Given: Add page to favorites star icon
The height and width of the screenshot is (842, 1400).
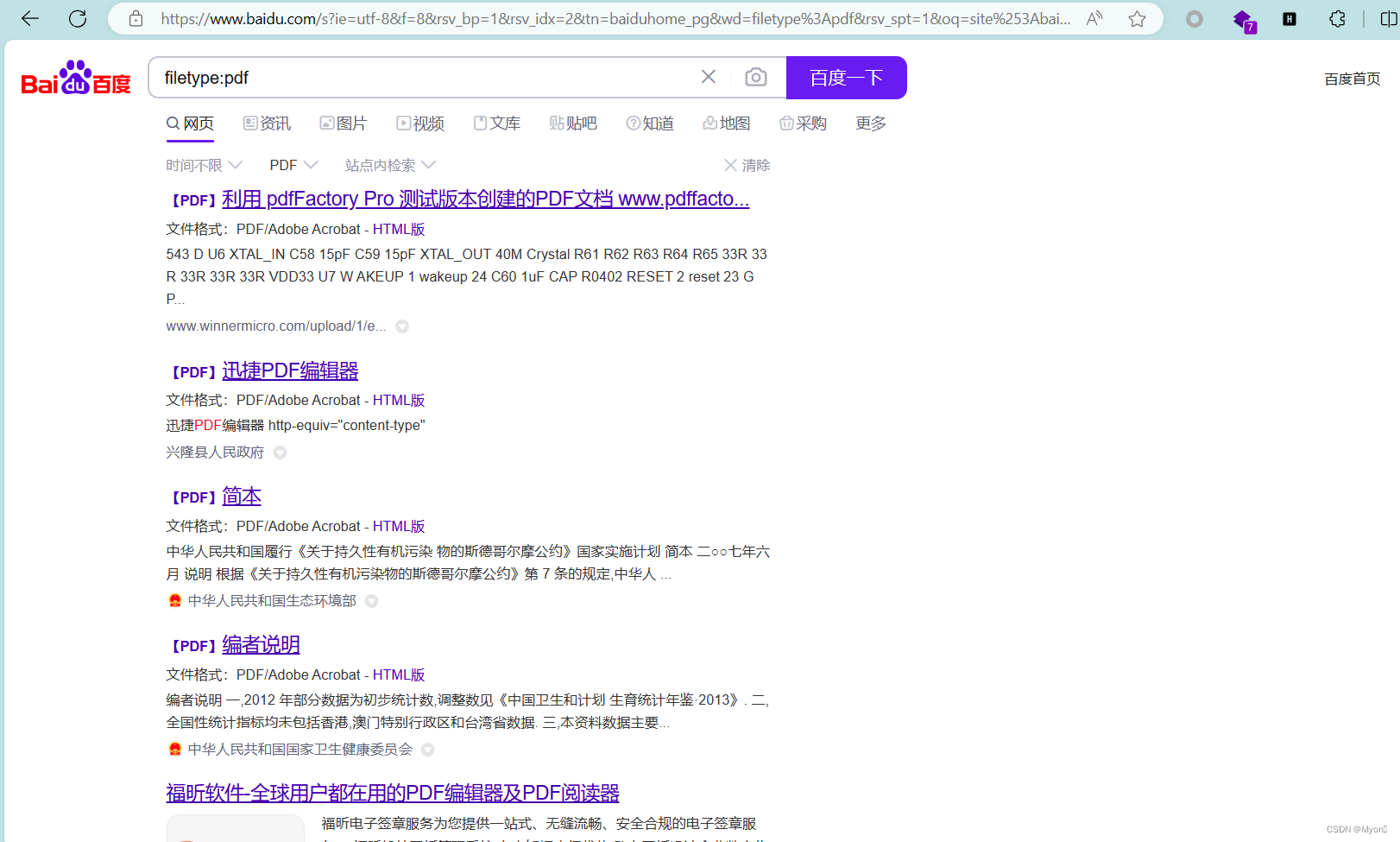Looking at the screenshot, I should 1138,18.
